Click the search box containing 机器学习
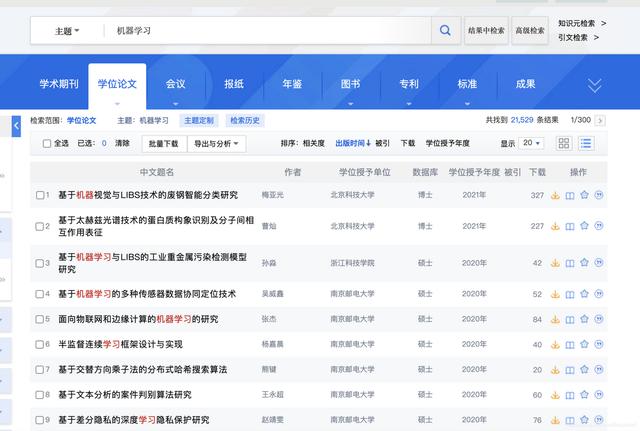640x431 pixels. click(267, 31)
